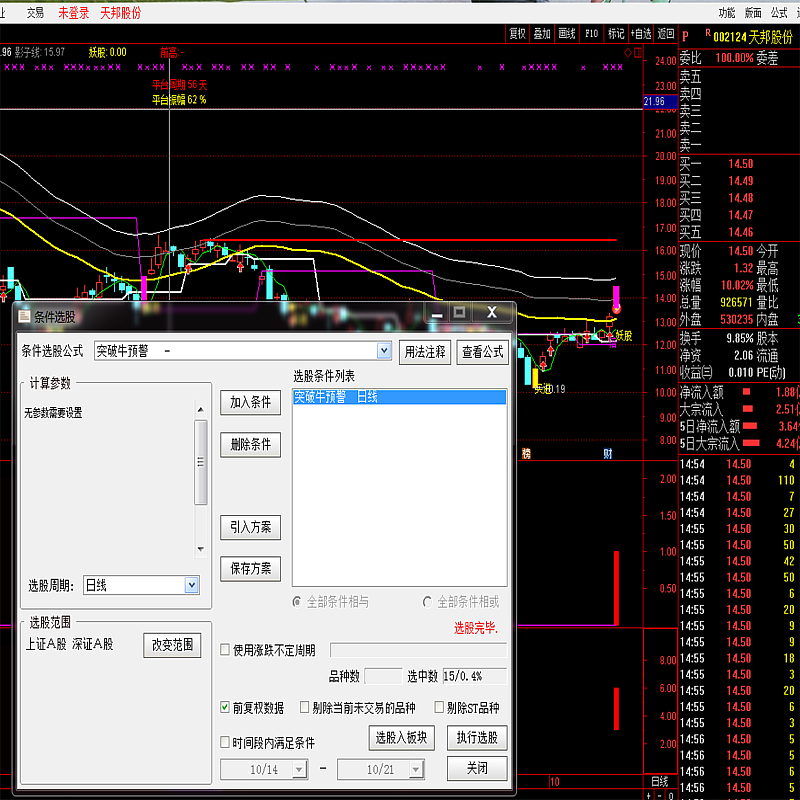This screenshot has width=800, height=800.
Task: Open the 公式 menu
Action: click(779, 12)
